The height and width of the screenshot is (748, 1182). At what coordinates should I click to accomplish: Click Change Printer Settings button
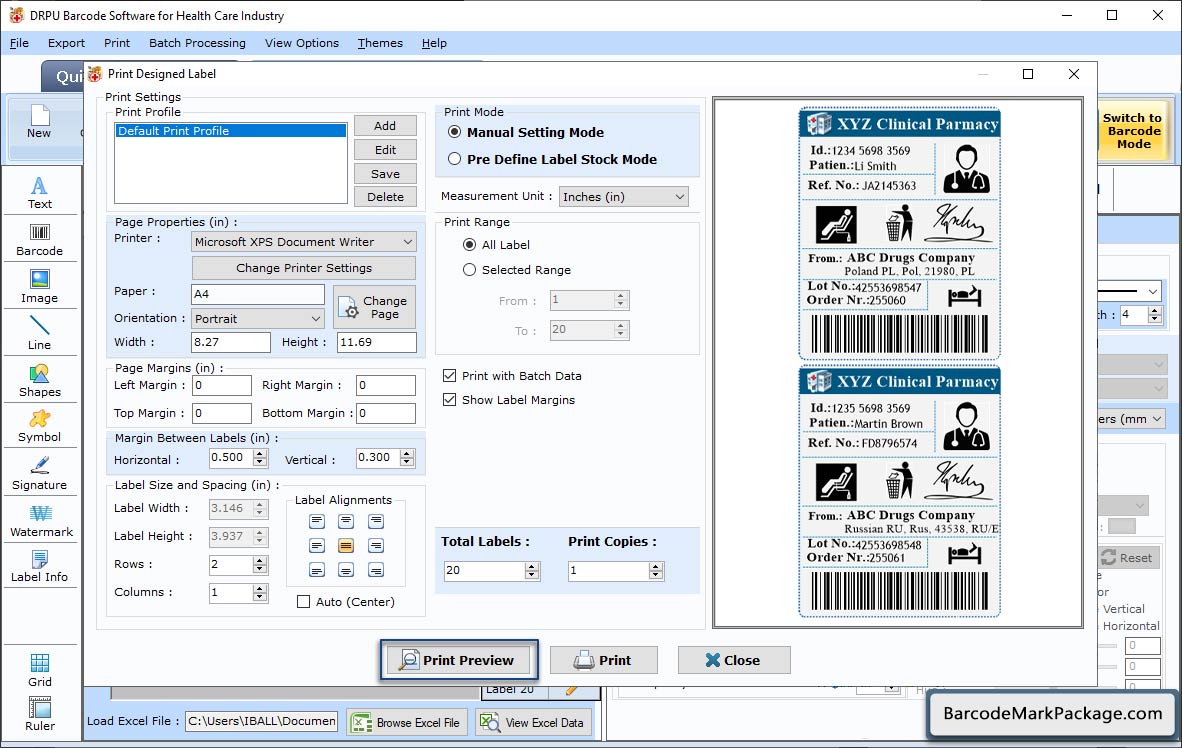pyautogui.click(x=304, y=268)
